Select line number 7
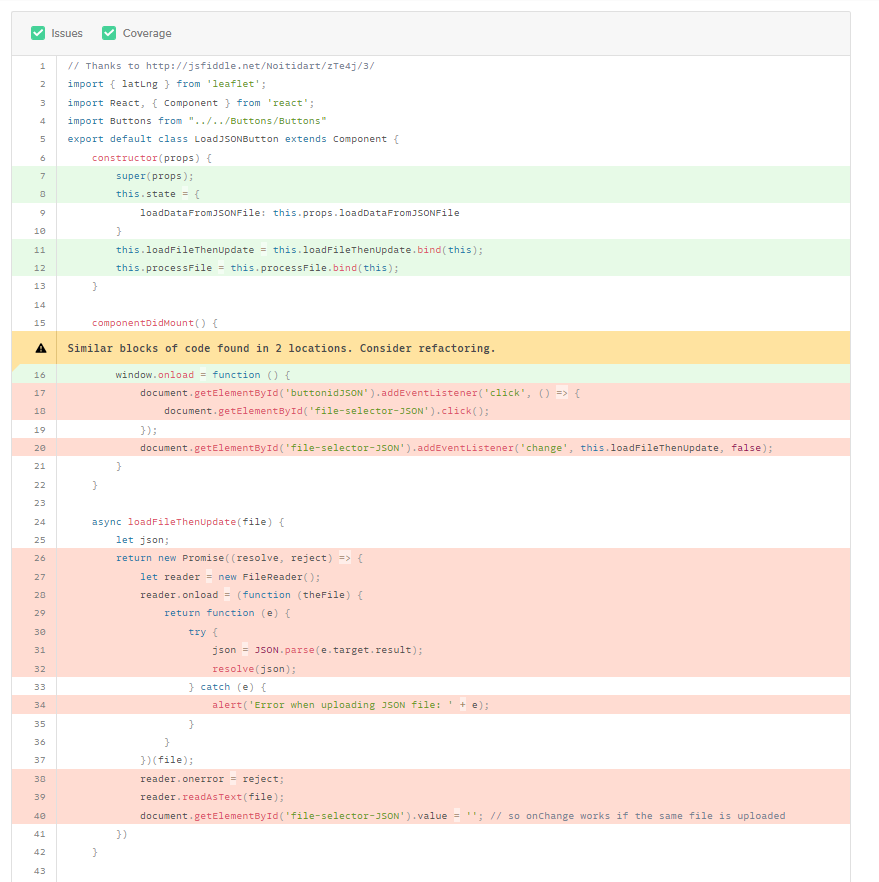Image resolution: width=879 pixels, height=882 pixels. (42, 176)
